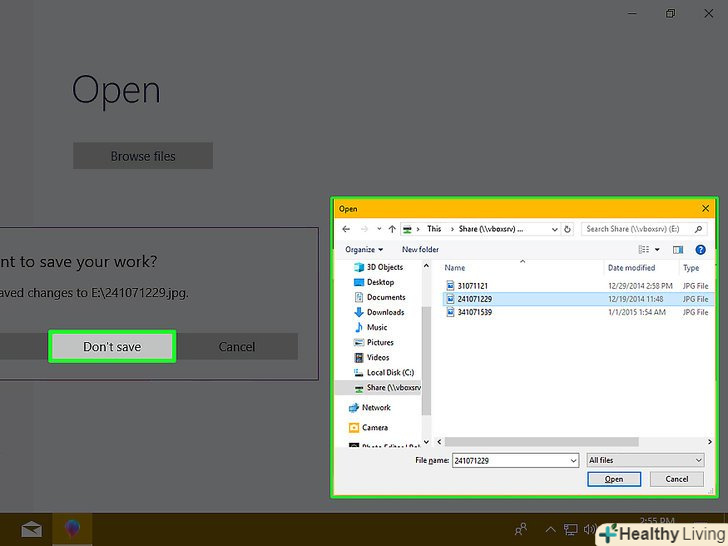Select Local Disk (C:) in navigation pane
This screenshot has width=728, height=546.
click(x=384, y=372)
